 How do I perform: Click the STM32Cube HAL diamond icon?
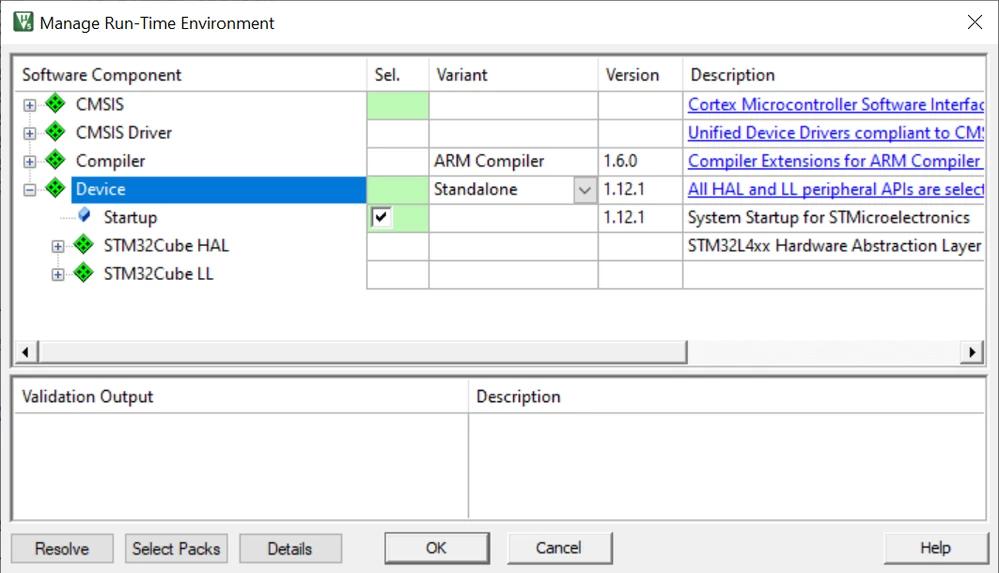(83, 244)
